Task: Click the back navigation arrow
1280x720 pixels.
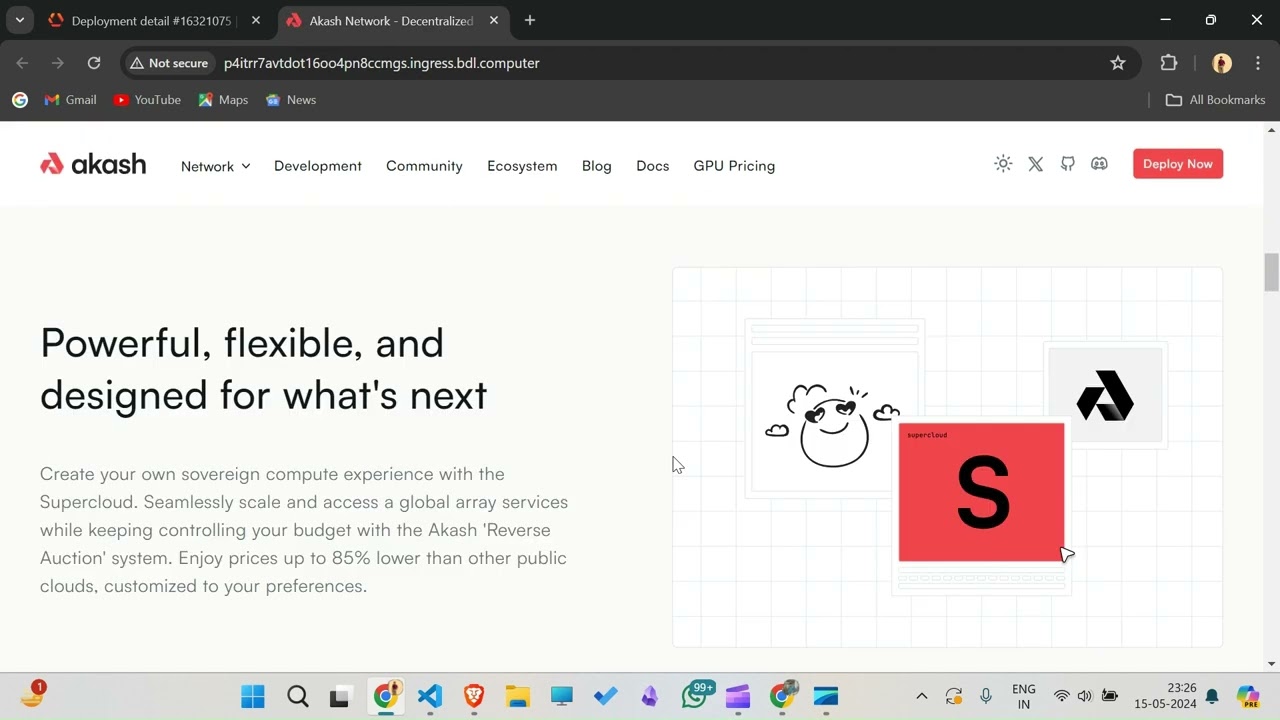Action: tap(22, 63)
